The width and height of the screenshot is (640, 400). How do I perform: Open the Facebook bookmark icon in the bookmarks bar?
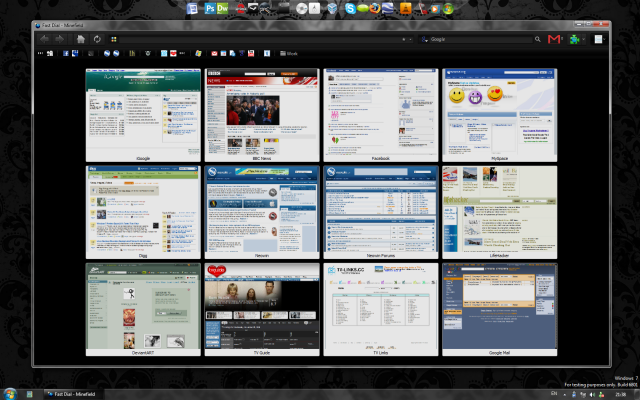[66, 53]
